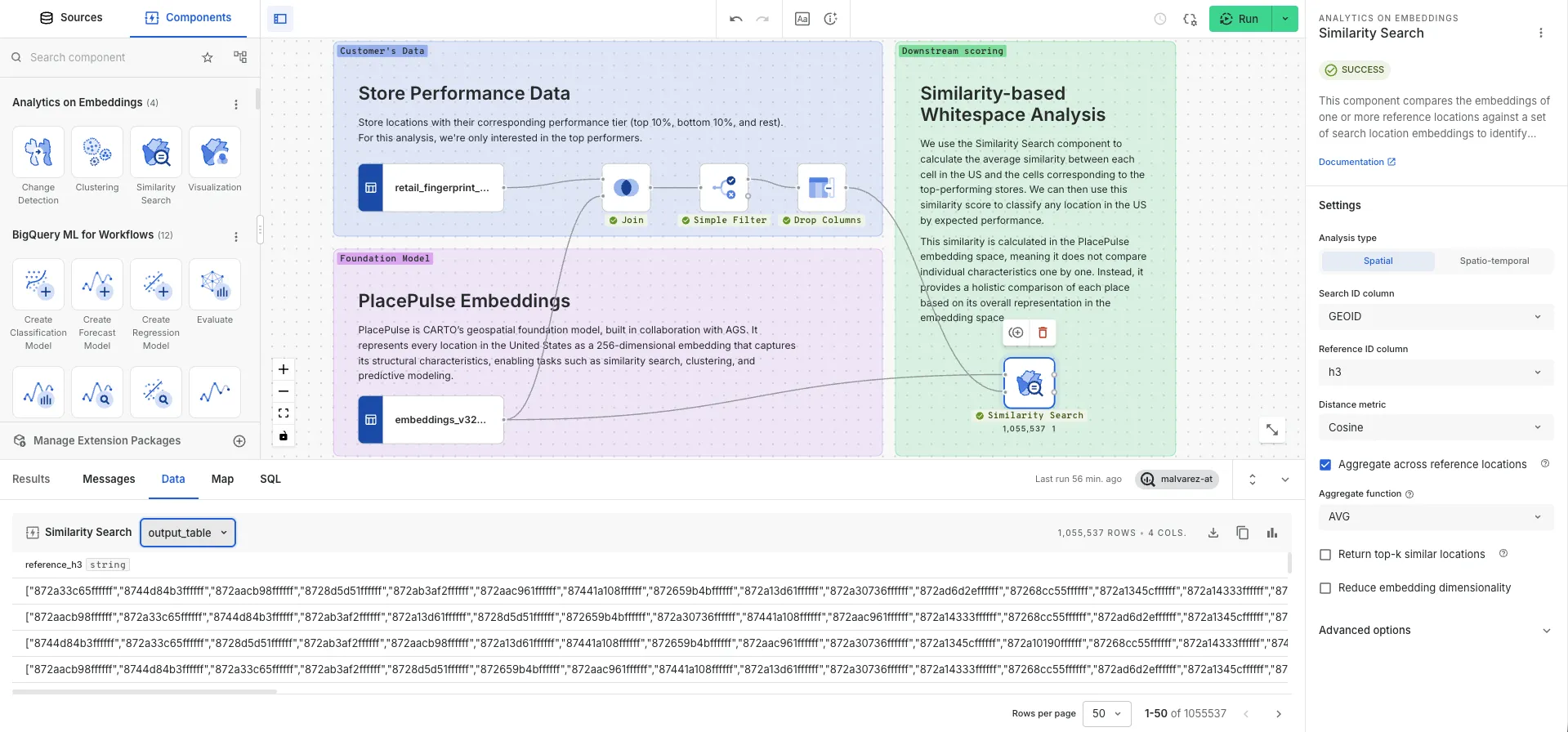Add the Clustering component
This screenshot has height=732, width=1568.
pyautogui.click(x=97, y=152)
